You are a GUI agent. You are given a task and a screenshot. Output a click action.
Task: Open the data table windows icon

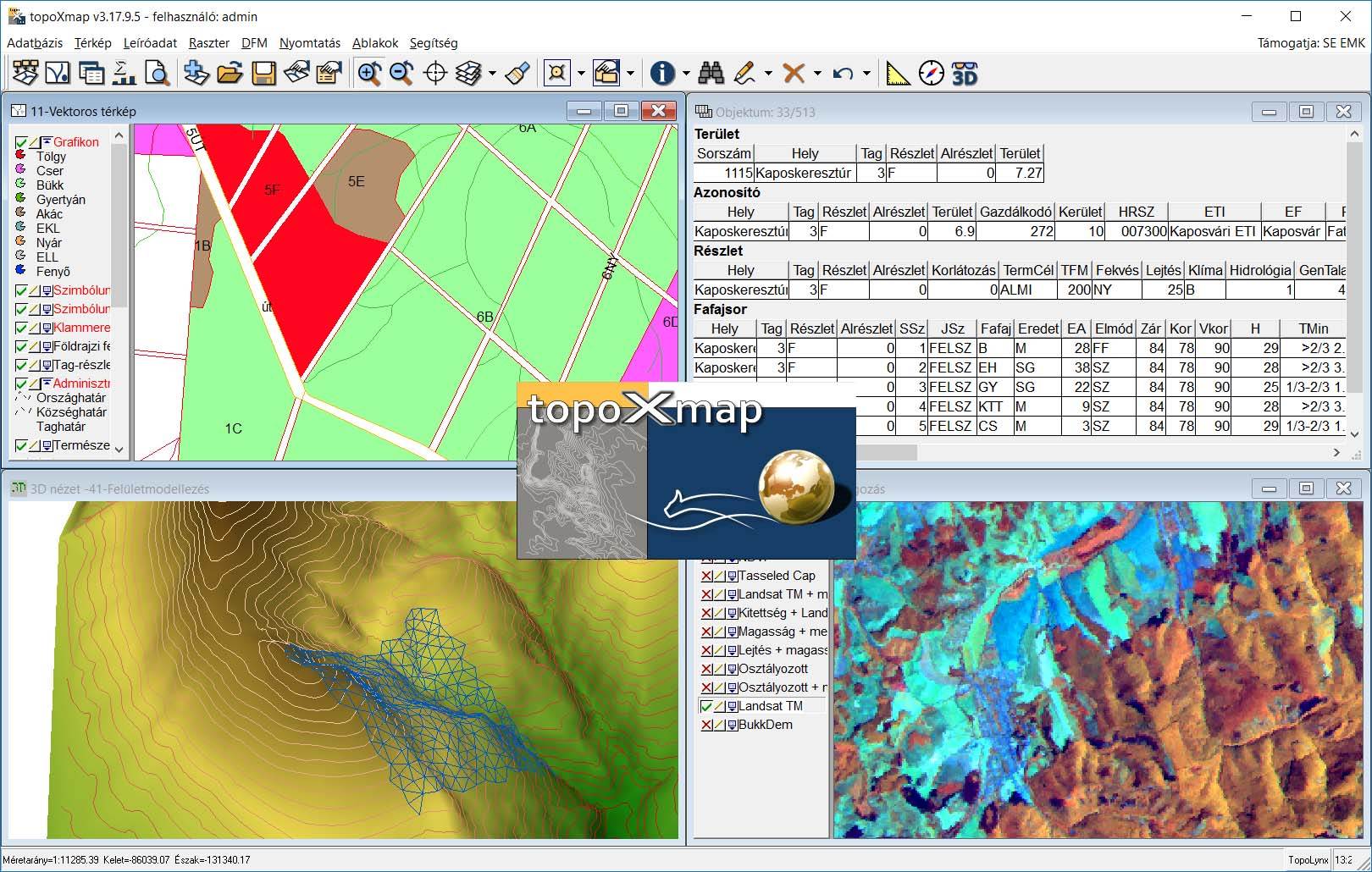tap(91, 74)
